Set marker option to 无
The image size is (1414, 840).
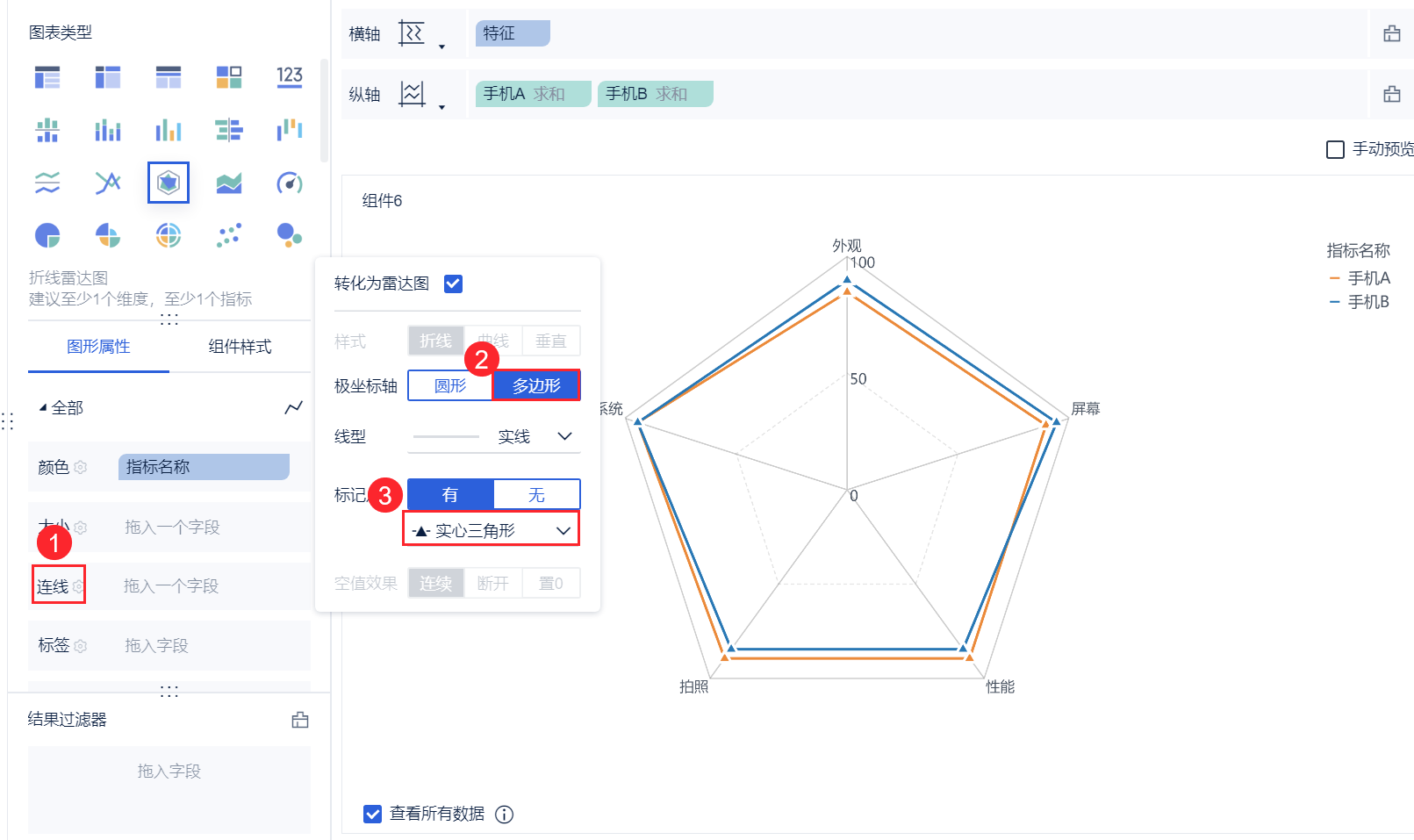[x=536, y=495]
